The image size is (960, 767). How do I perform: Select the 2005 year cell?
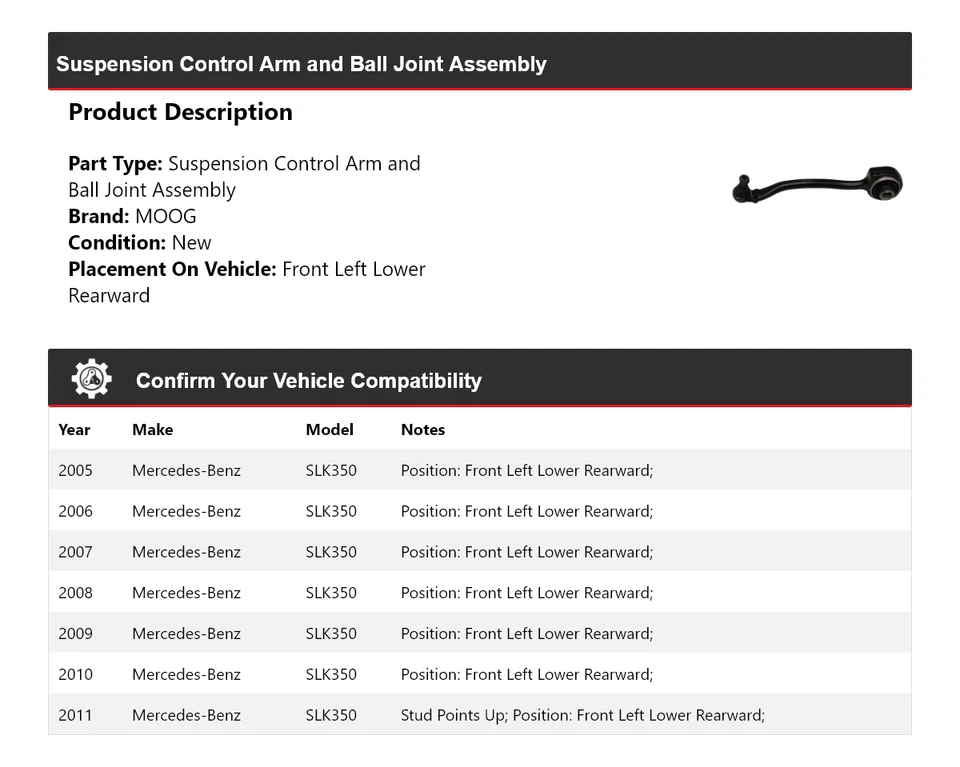(75, 470)
